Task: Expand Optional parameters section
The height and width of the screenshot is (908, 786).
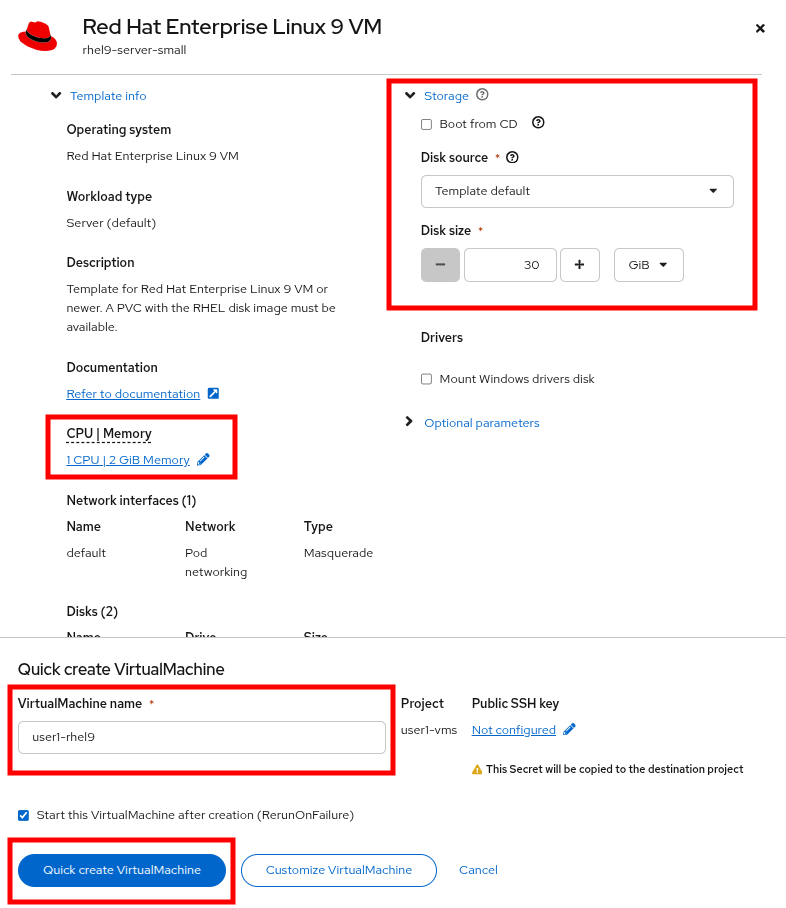Action: click(481, 423)
